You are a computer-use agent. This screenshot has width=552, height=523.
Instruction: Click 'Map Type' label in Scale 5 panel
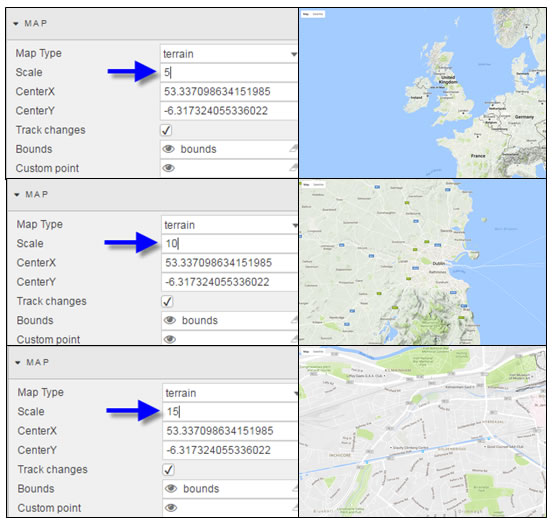[x=38, y=53]
